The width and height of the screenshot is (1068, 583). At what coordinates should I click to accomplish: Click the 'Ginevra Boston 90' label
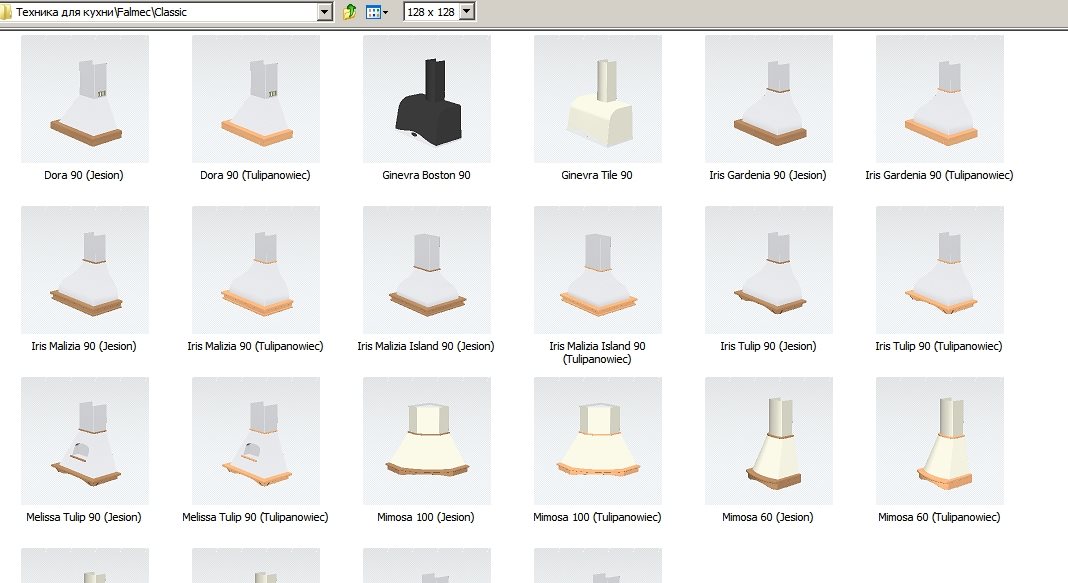(x=426, y=175)
